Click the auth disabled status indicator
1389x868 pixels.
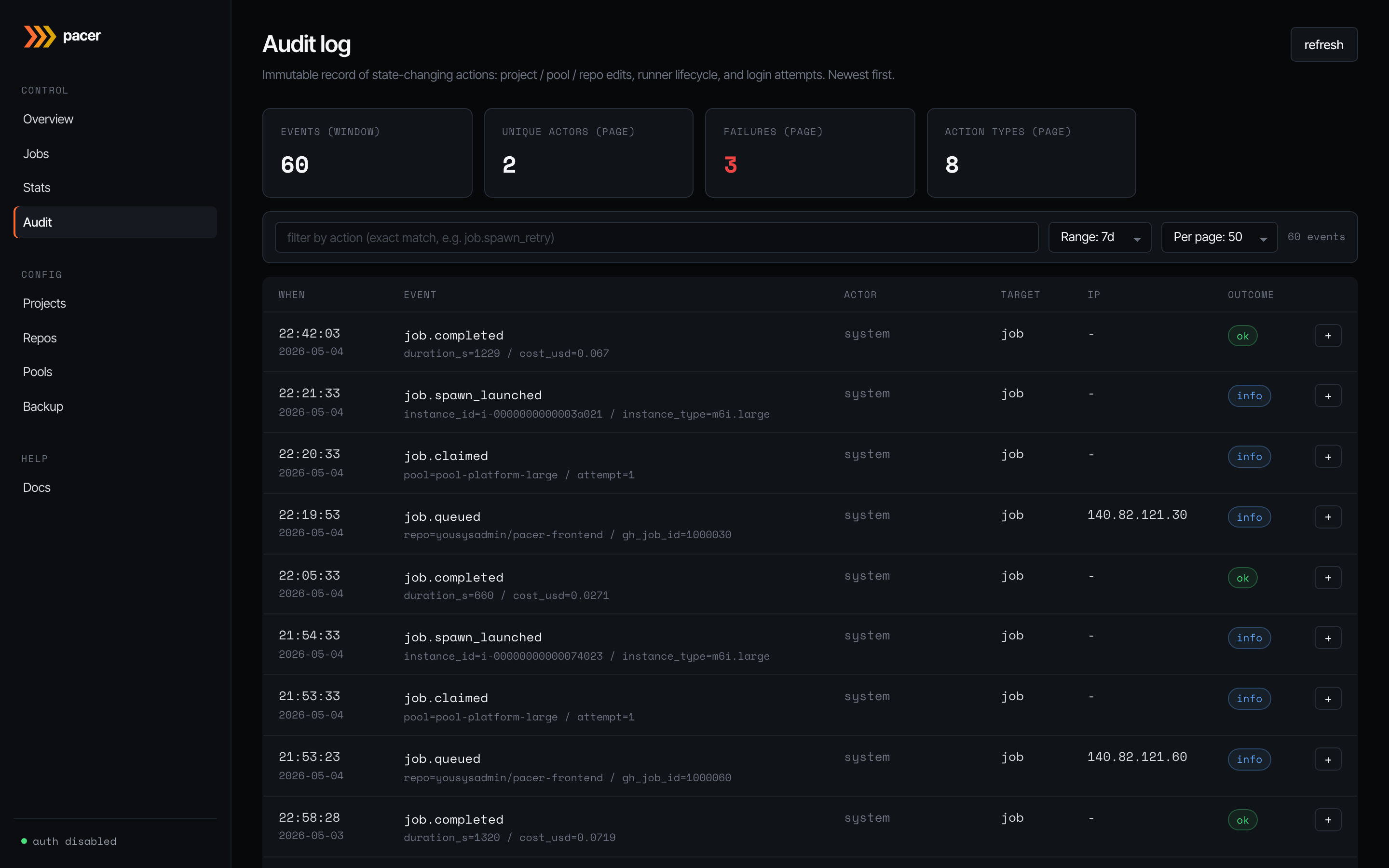69,841
